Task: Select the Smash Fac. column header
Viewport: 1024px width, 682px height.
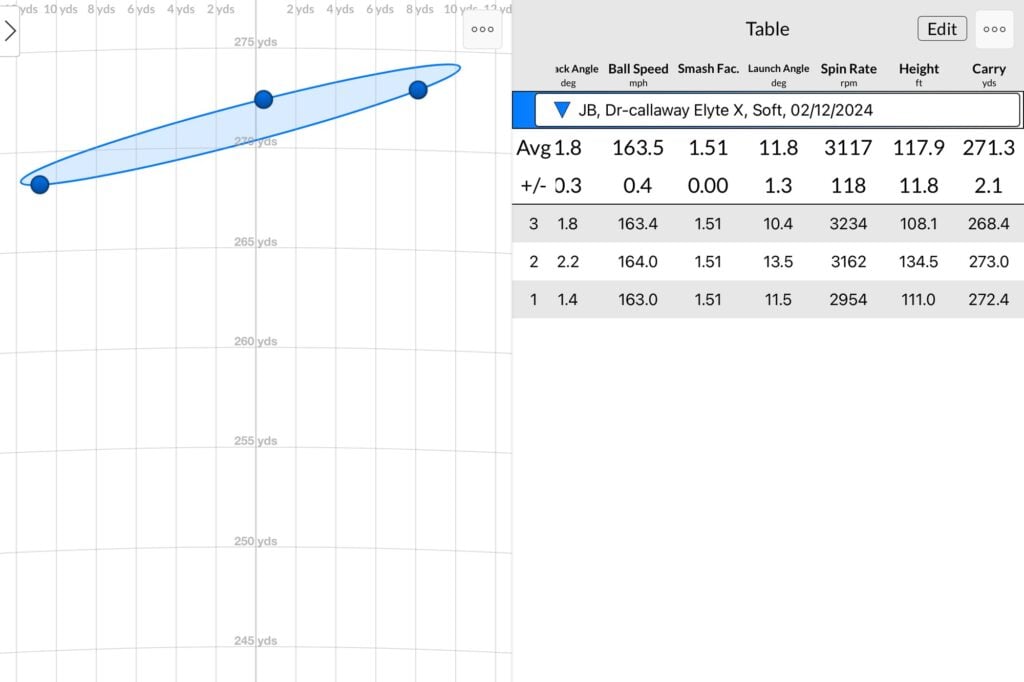Action: [708, 70]
